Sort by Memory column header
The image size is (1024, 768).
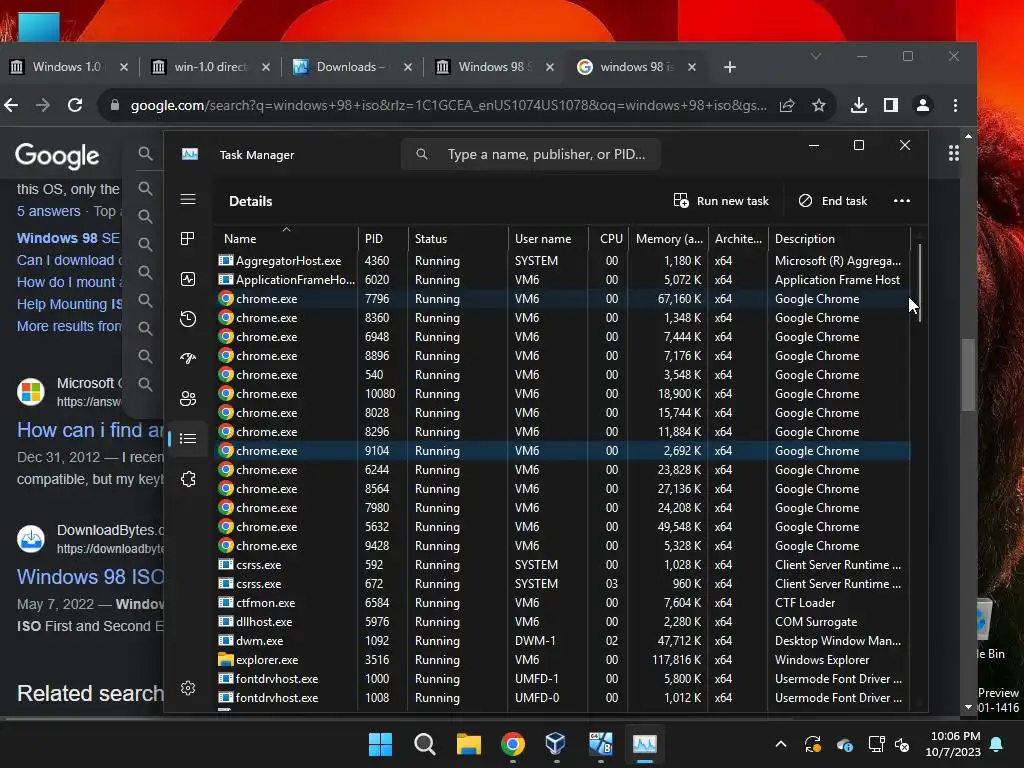point(668,238)
